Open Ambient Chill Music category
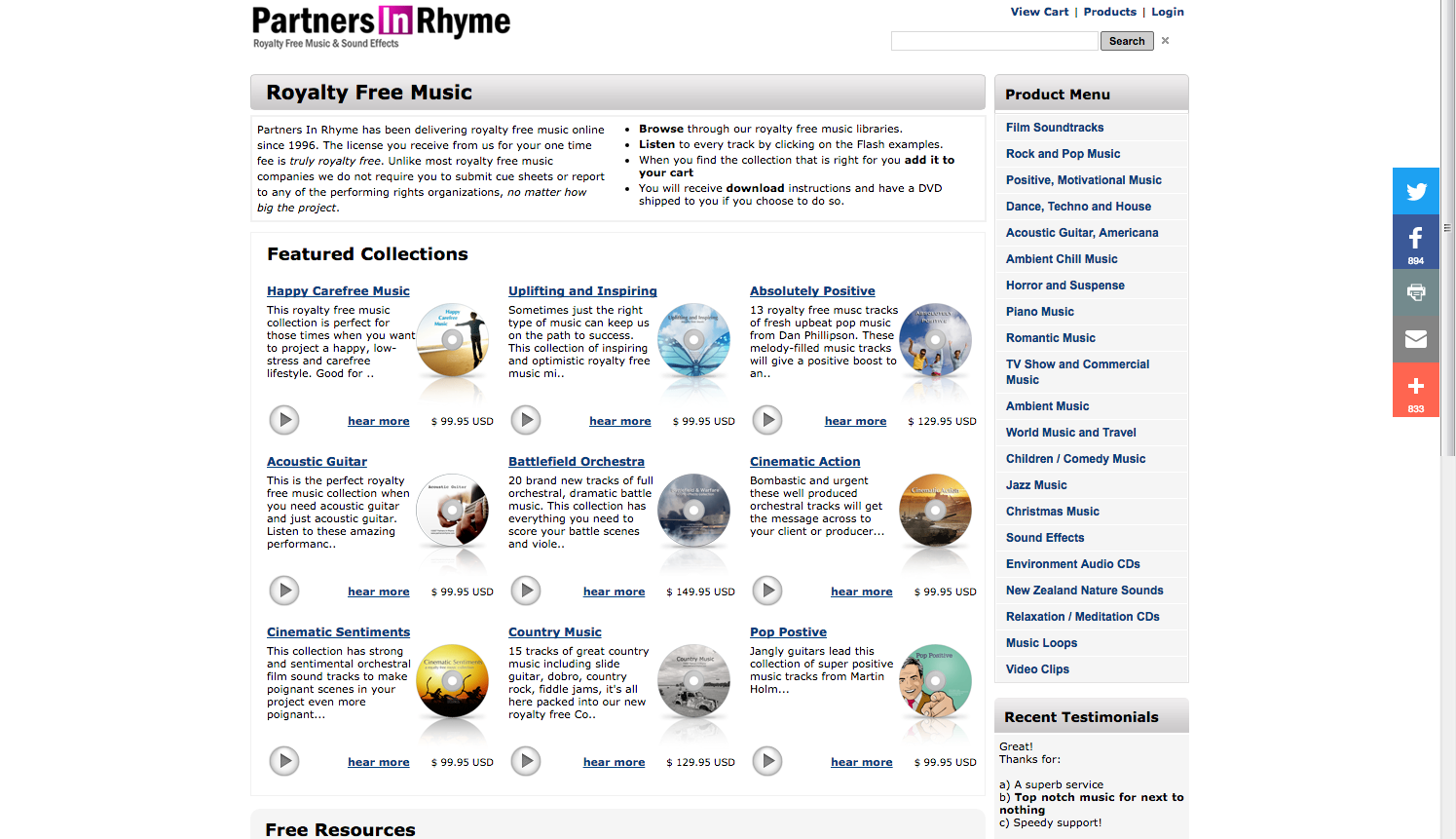Viewport: 1456px width, 839px height. [x=1062, y=259]
